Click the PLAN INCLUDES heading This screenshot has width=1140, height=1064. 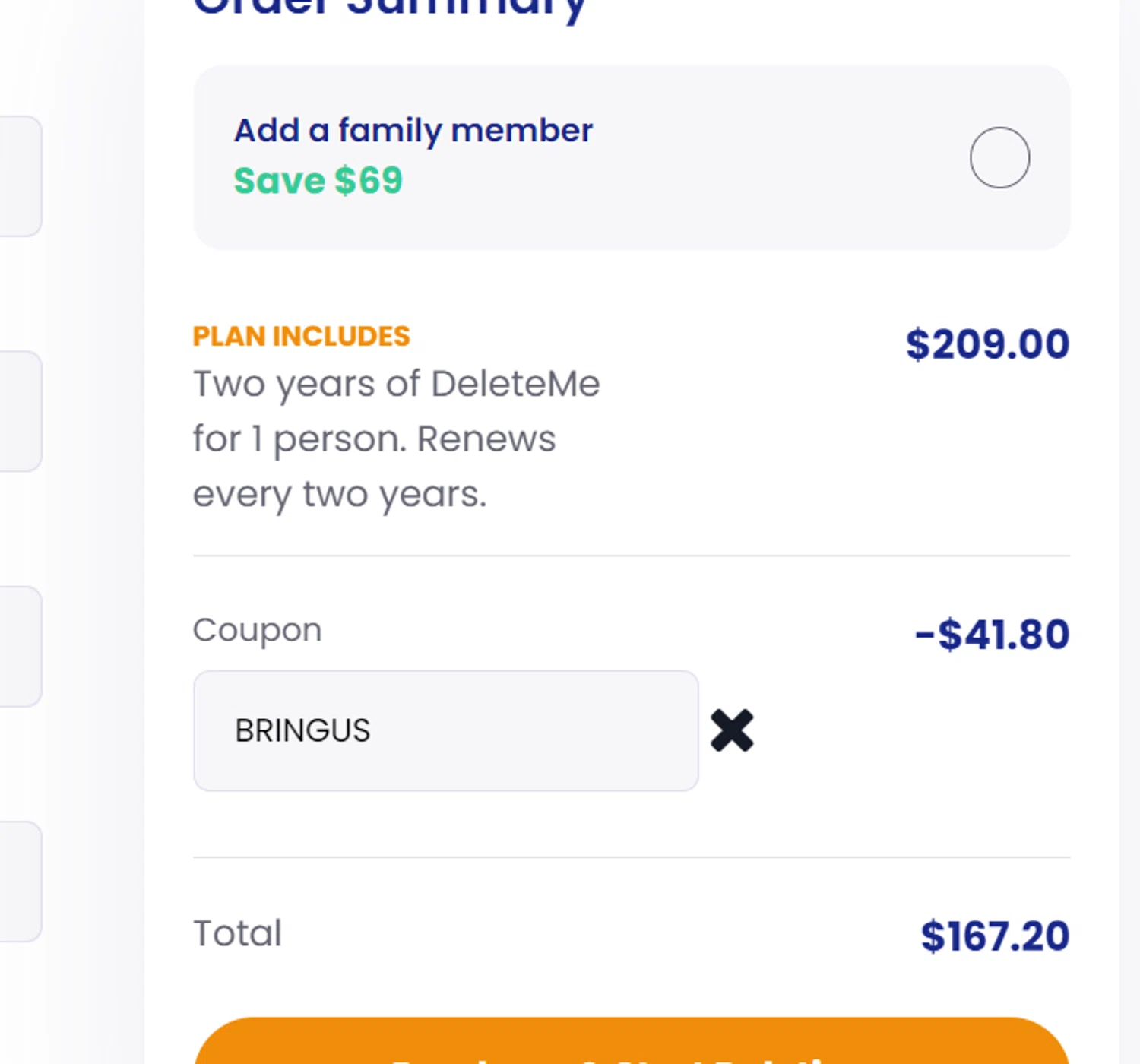pos(301,336)
